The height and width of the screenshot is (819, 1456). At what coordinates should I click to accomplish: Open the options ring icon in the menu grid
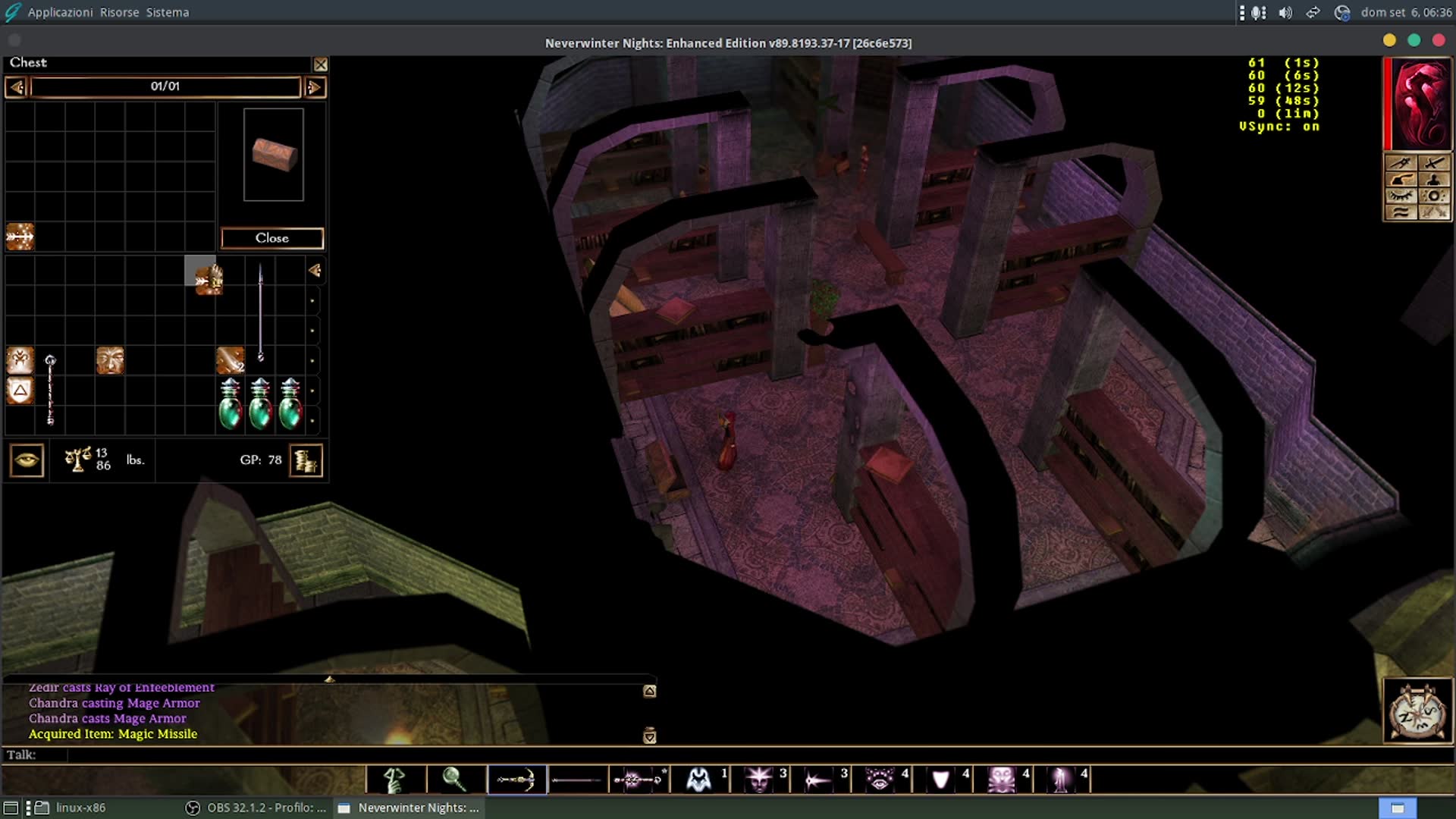click(x=1434, y=196)
